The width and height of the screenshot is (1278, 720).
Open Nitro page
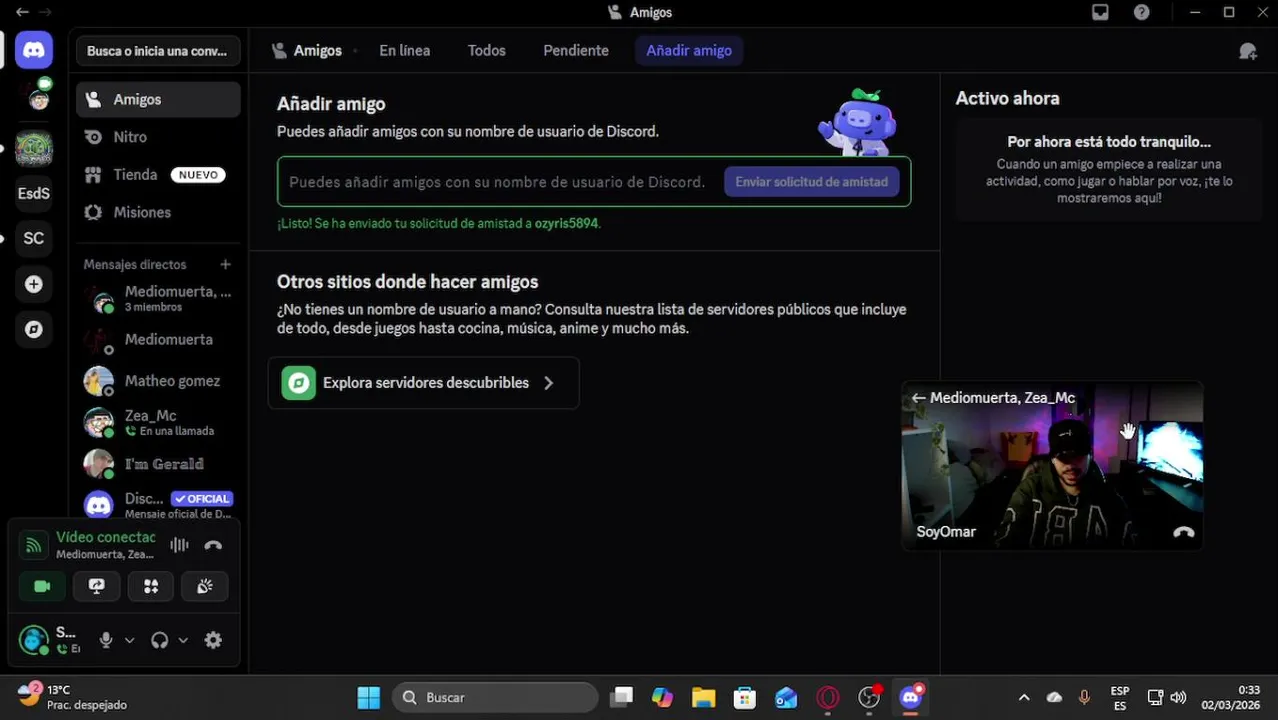158,137
